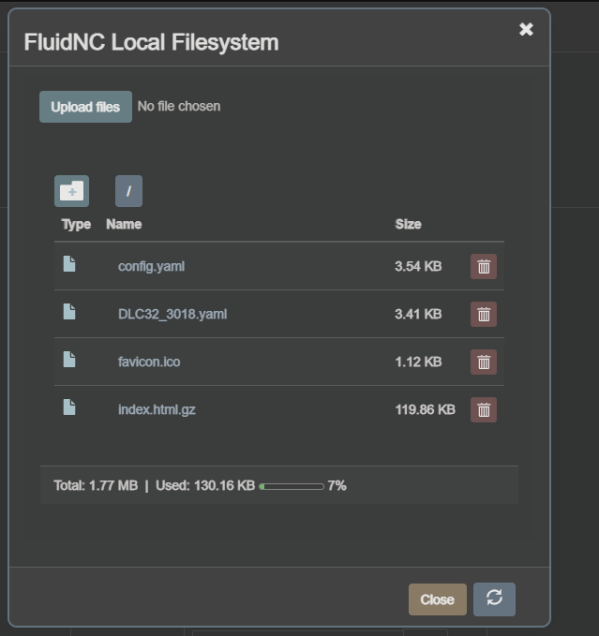Delete the DLC32_3018.yaml file

tap(483, 314)
